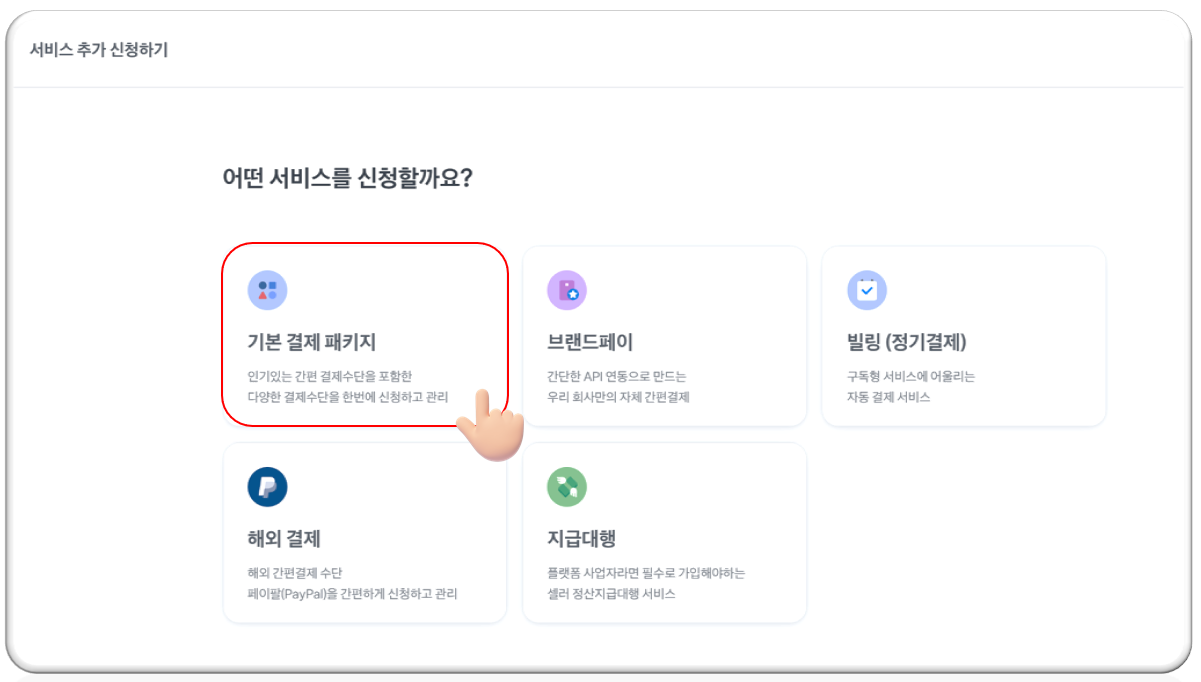1201x682 pixels.
Task: Click the 셀러 정산지급대행 서비스 description line
Action: tap(611, 594)
